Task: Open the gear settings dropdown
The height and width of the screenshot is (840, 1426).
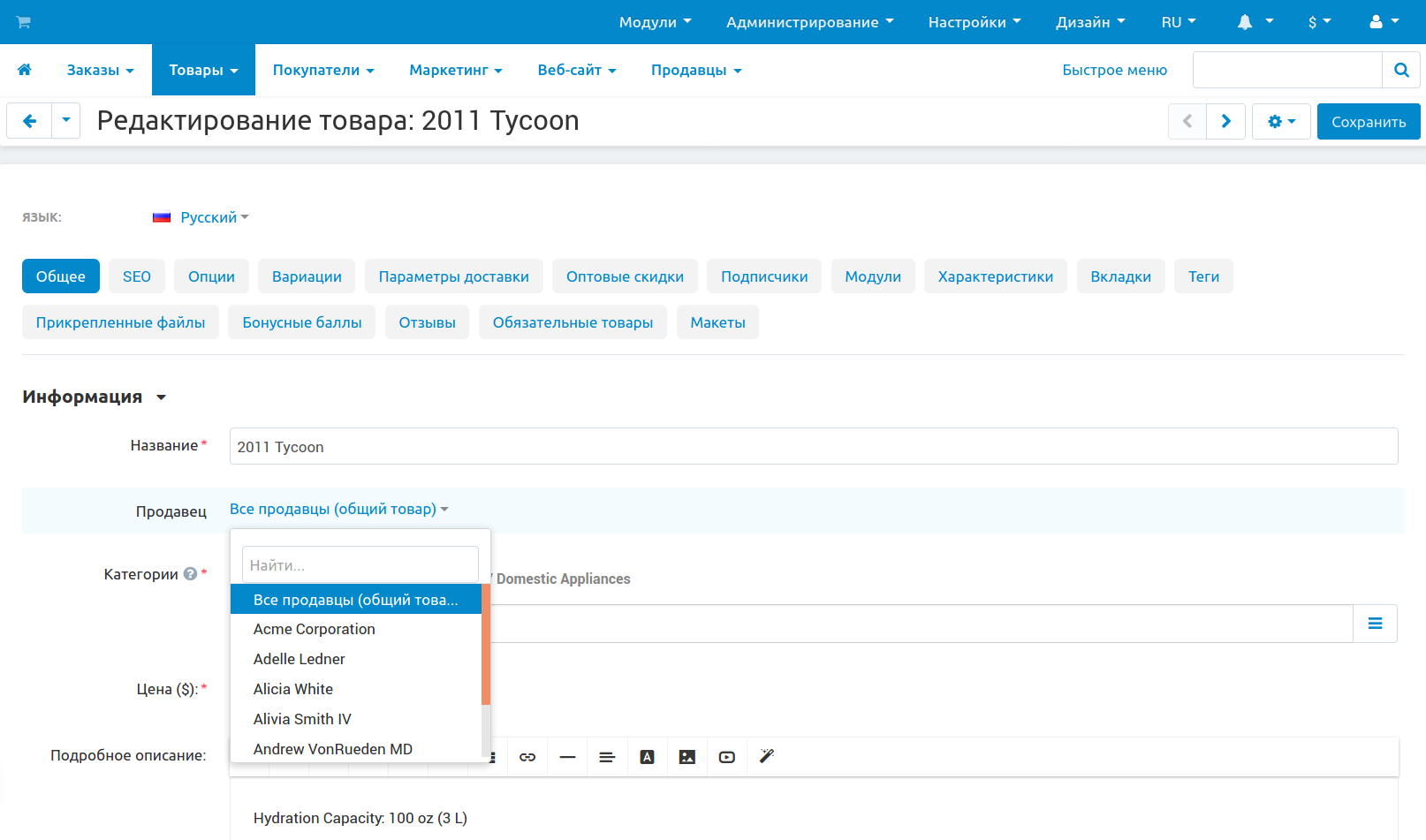Action: coord(1280,121)
